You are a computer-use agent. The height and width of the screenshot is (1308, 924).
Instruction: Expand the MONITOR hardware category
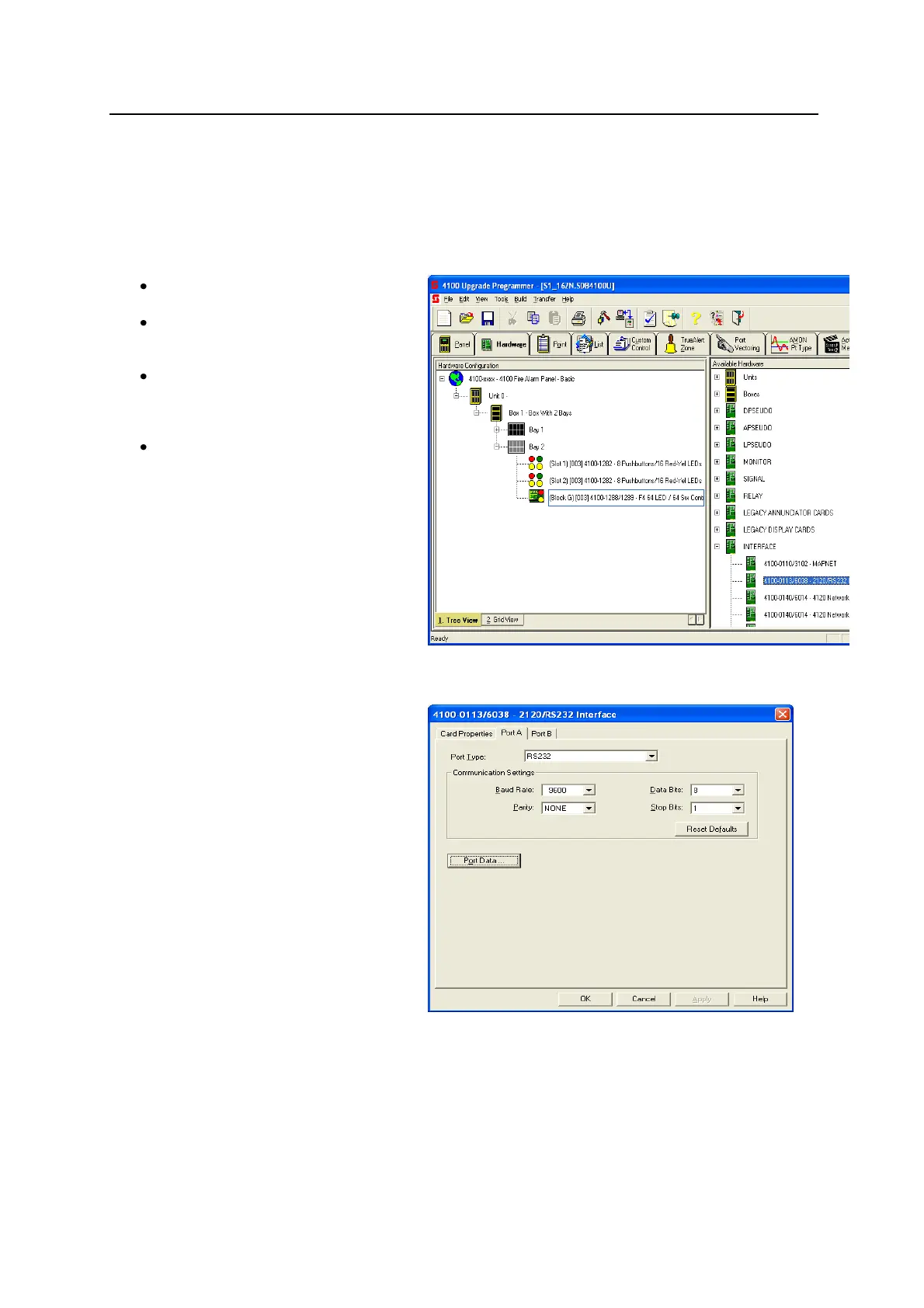(x=717, y=462)
